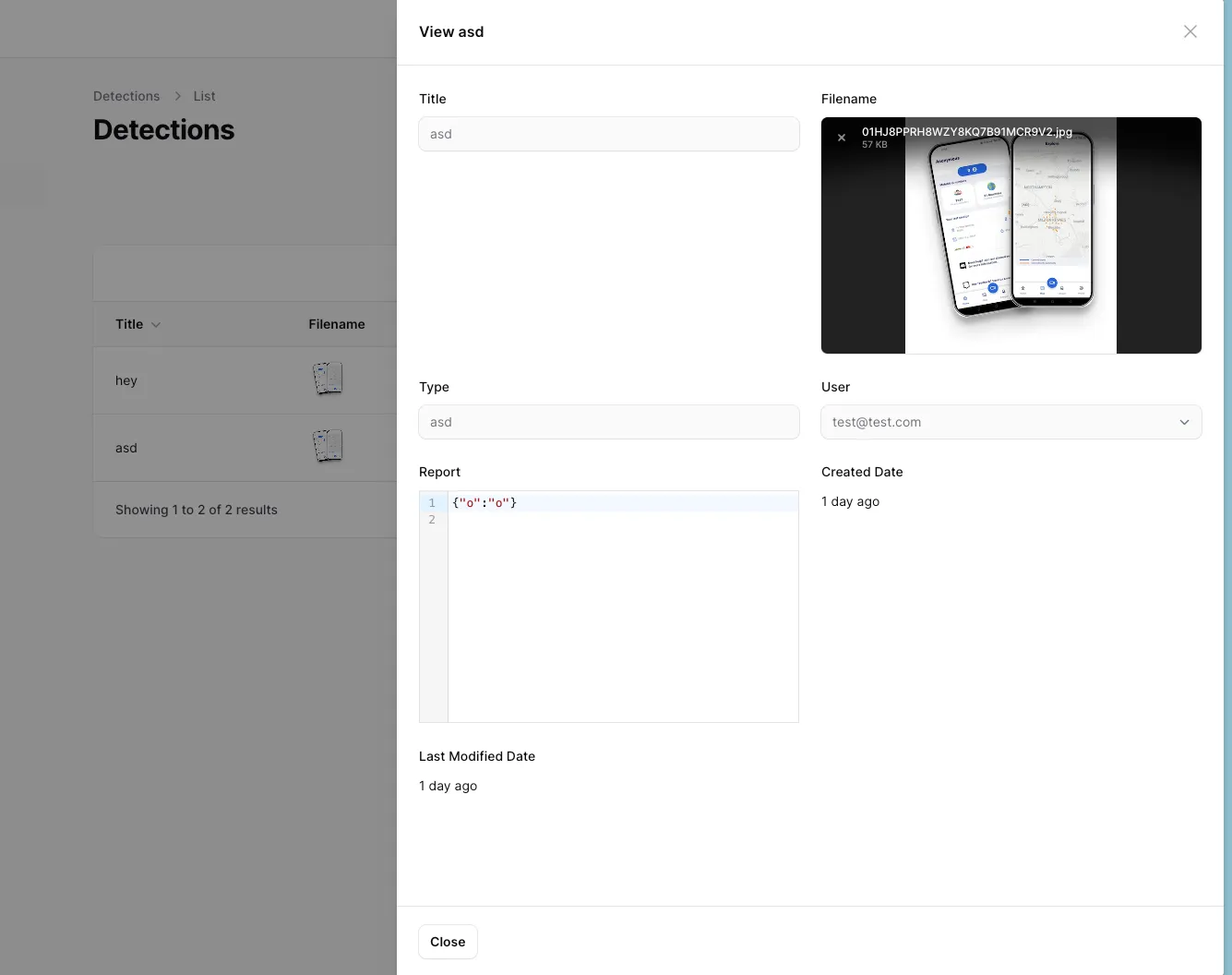The width and height of the screenshot is (1232, 975).
Task: Open the Detections breadcrumb link
Action: pyautogui.click(x=126, y=96)
